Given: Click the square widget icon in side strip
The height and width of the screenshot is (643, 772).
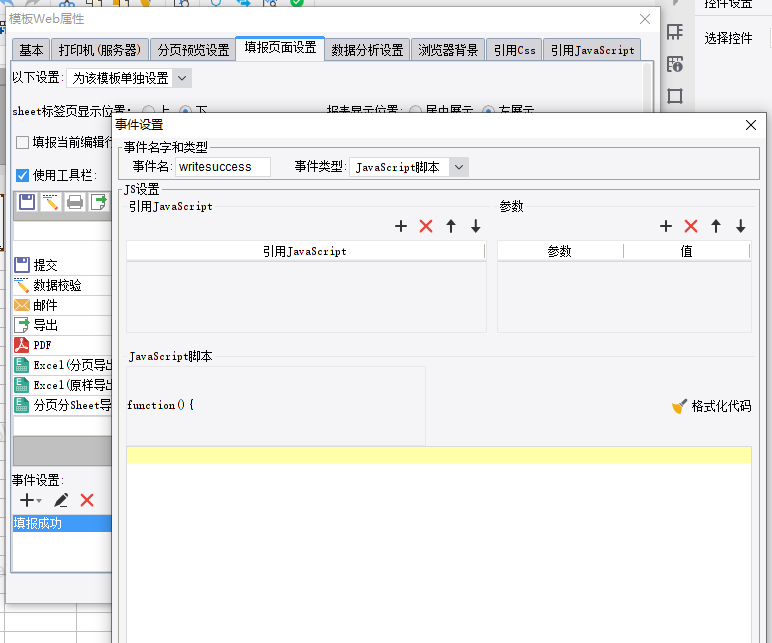Looking at the screenshot, I should [x=675, y=96].
